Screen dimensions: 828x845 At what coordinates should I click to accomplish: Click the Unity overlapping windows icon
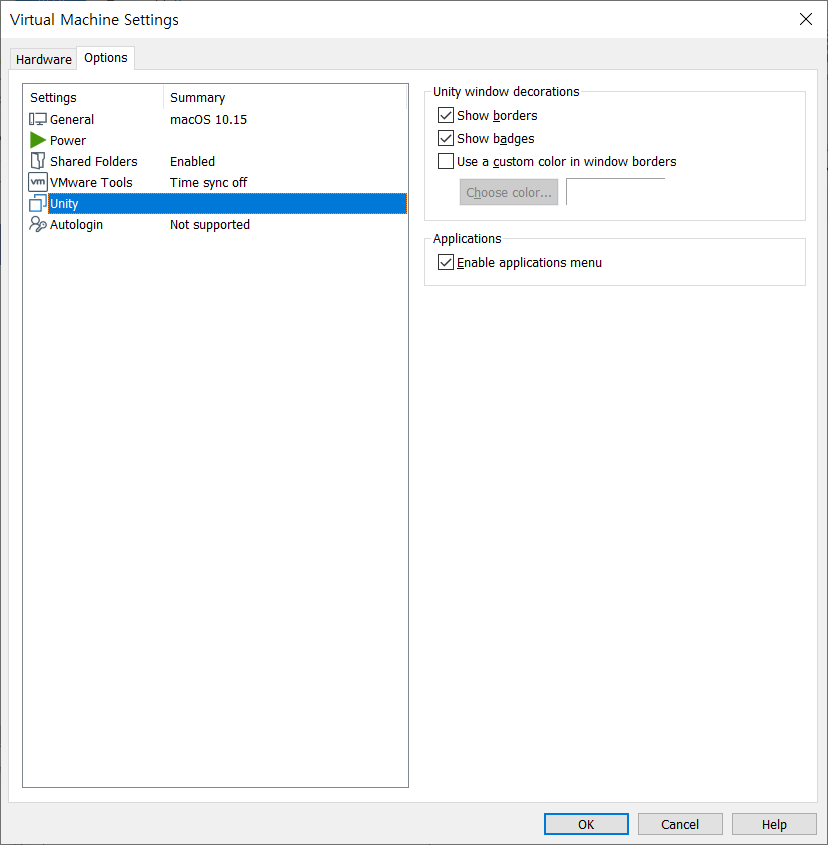tap(38, 203)
